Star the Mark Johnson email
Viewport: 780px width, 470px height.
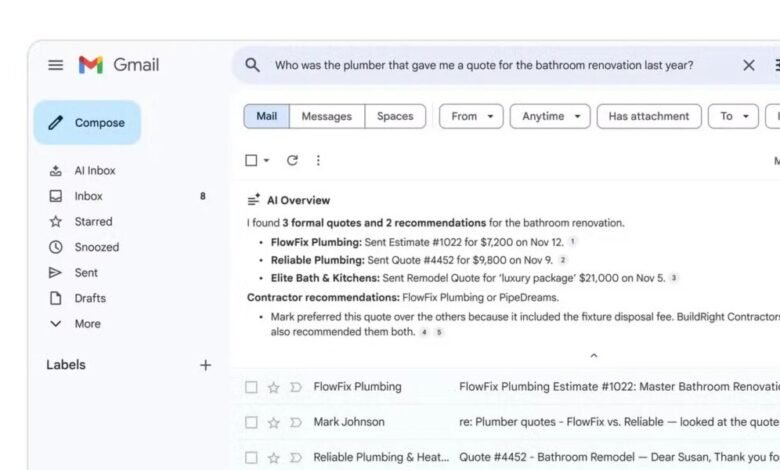coord(274,422)
